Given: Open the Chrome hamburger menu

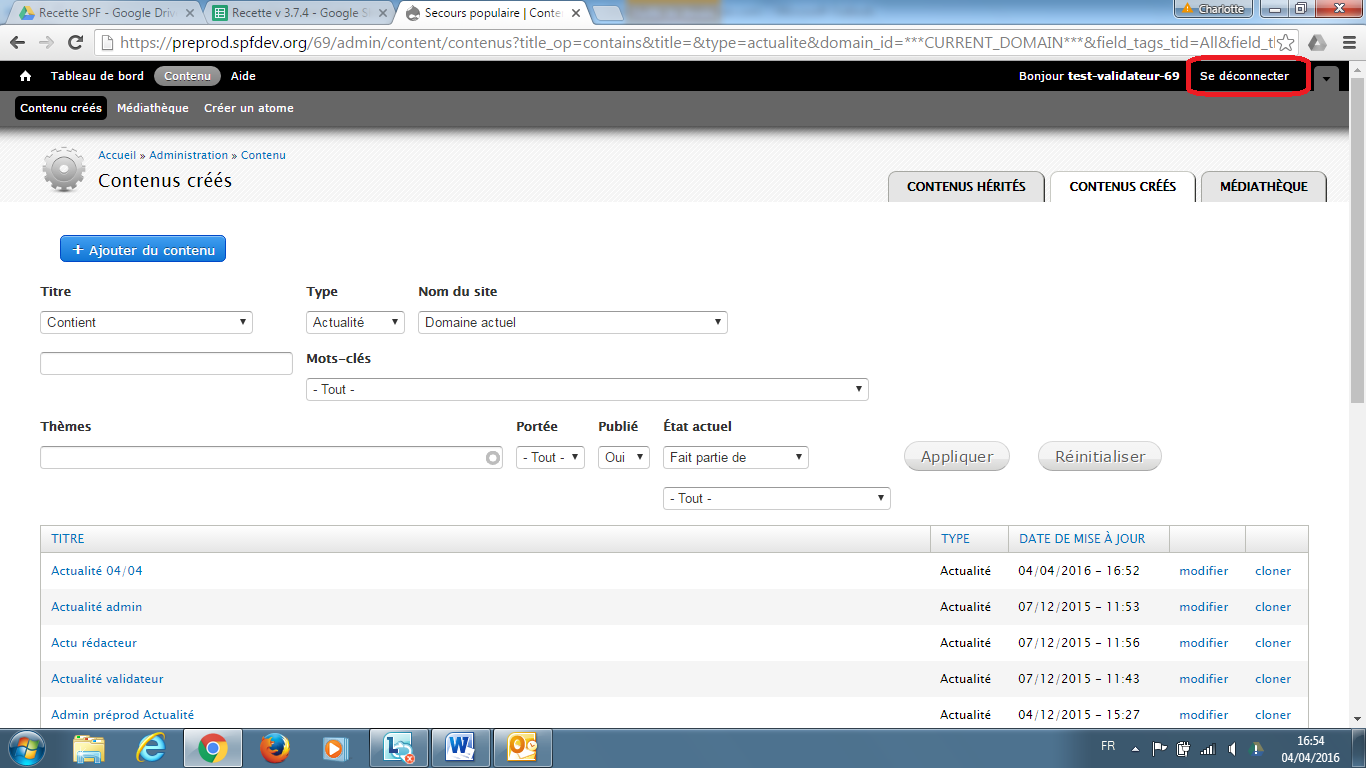Looking at the screenshot, I should [1348, 43].
